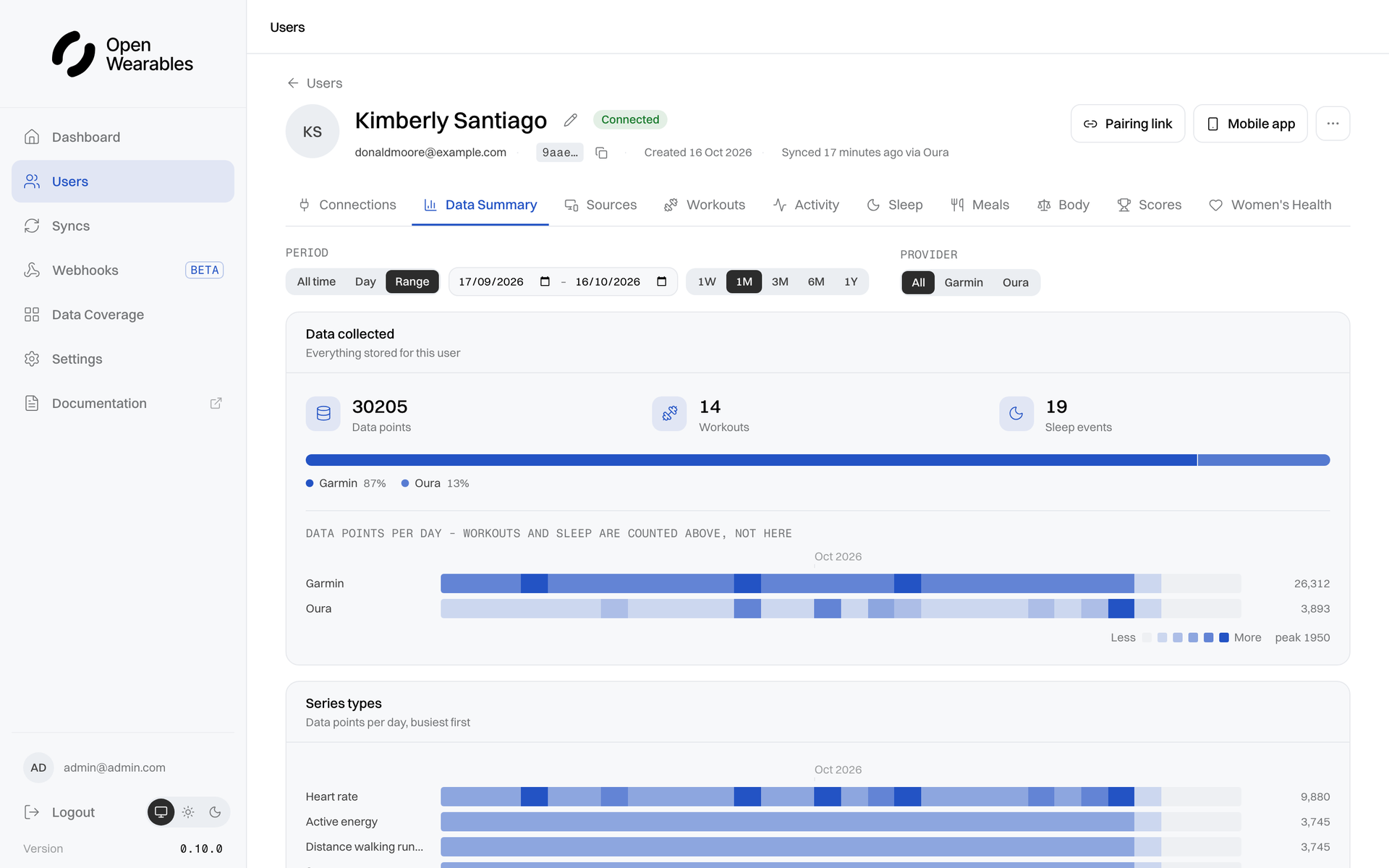Toggle period to All time
The height and width of the screenshot is (868, 1389).
(316, 281)
